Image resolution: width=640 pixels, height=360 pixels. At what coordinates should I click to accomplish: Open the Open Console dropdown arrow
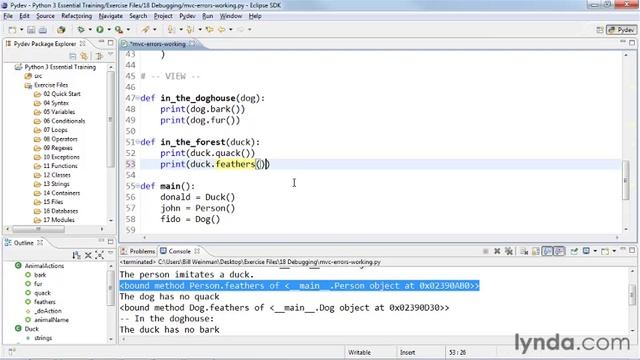pyautogui.click(x=614, y=251)
